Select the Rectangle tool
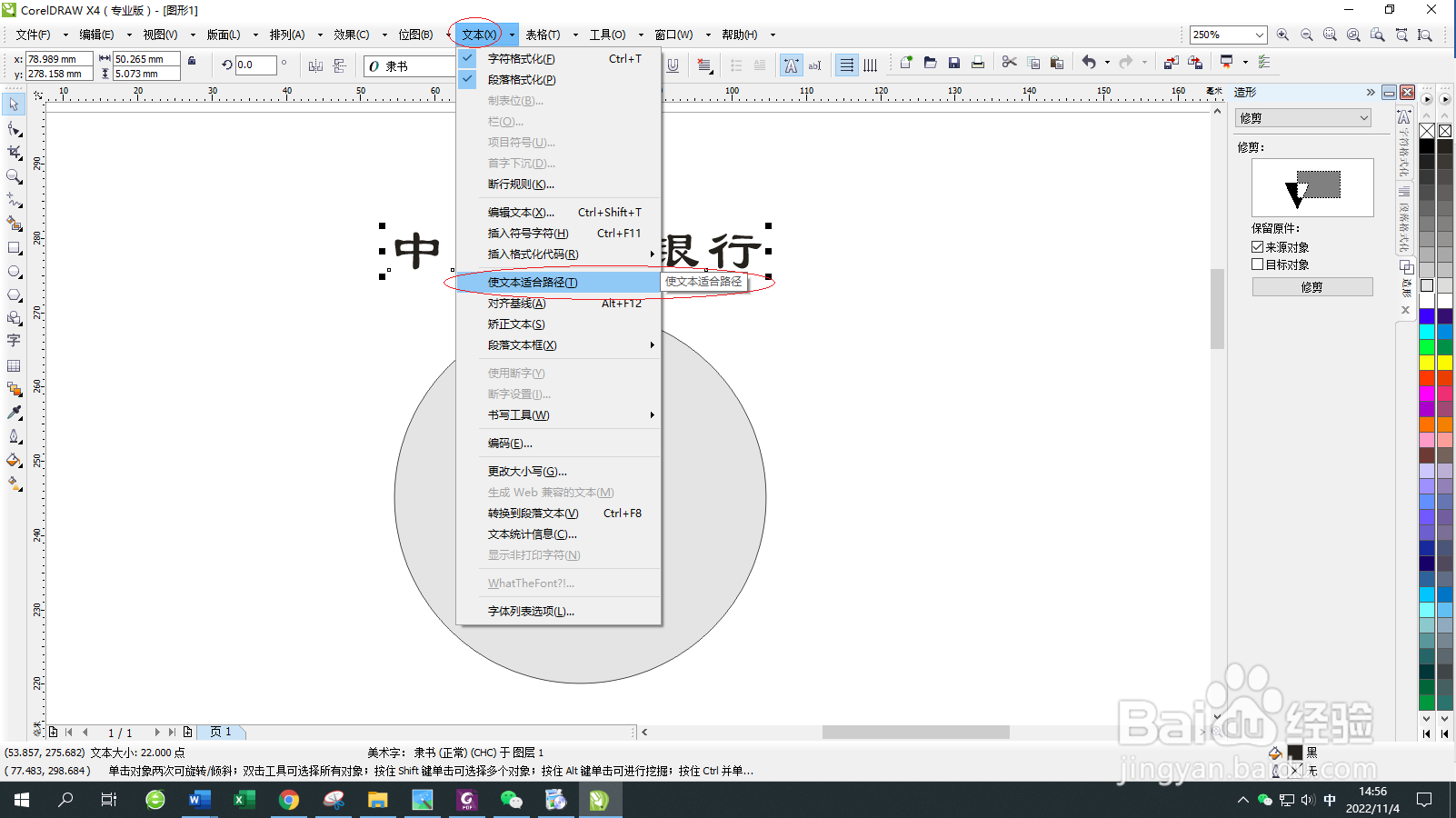The height and width of the screenshot is (818, 1456). point(14,247)
